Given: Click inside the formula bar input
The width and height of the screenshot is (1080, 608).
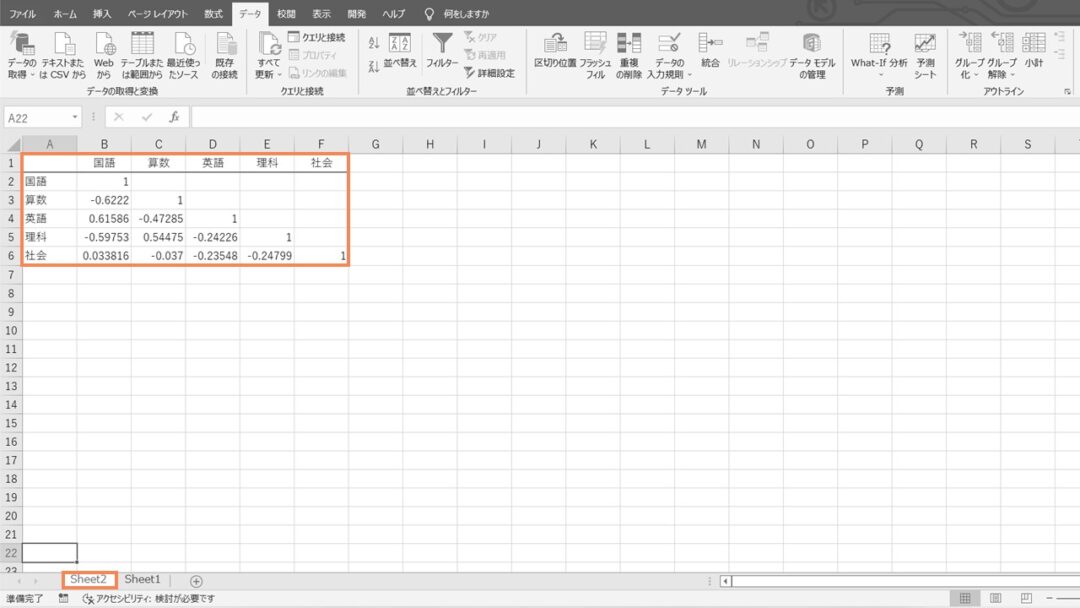Looking at the screenshot, I should (600, 117).
